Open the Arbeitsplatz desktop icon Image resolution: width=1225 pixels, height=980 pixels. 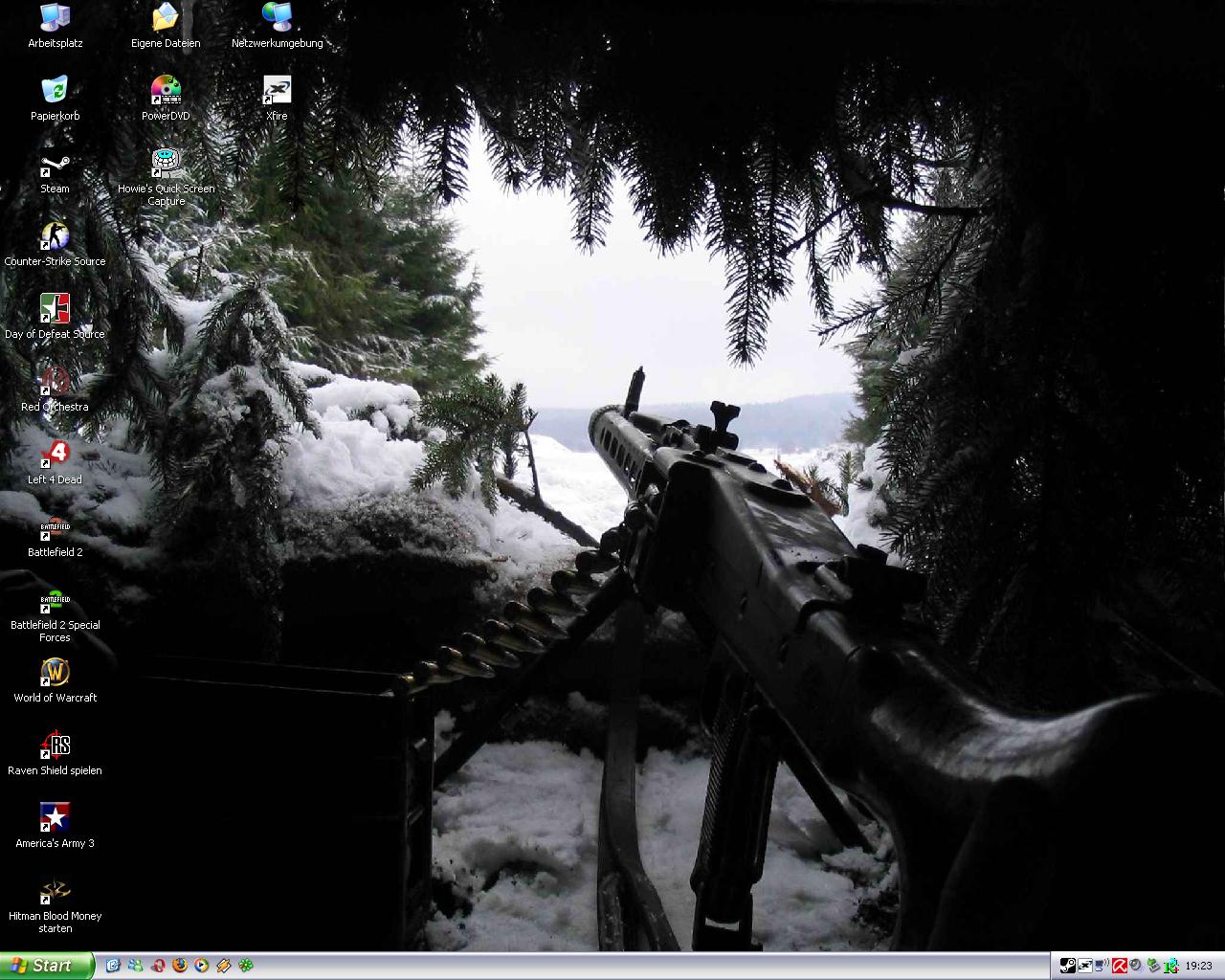point(56,27)
